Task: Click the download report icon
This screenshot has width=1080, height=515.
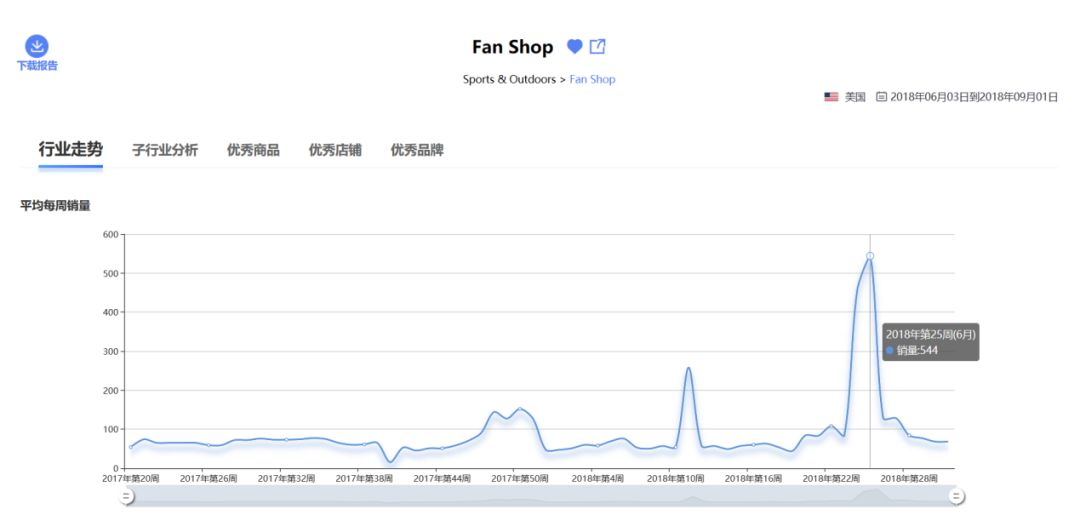Action: click(x=37, y=46)
